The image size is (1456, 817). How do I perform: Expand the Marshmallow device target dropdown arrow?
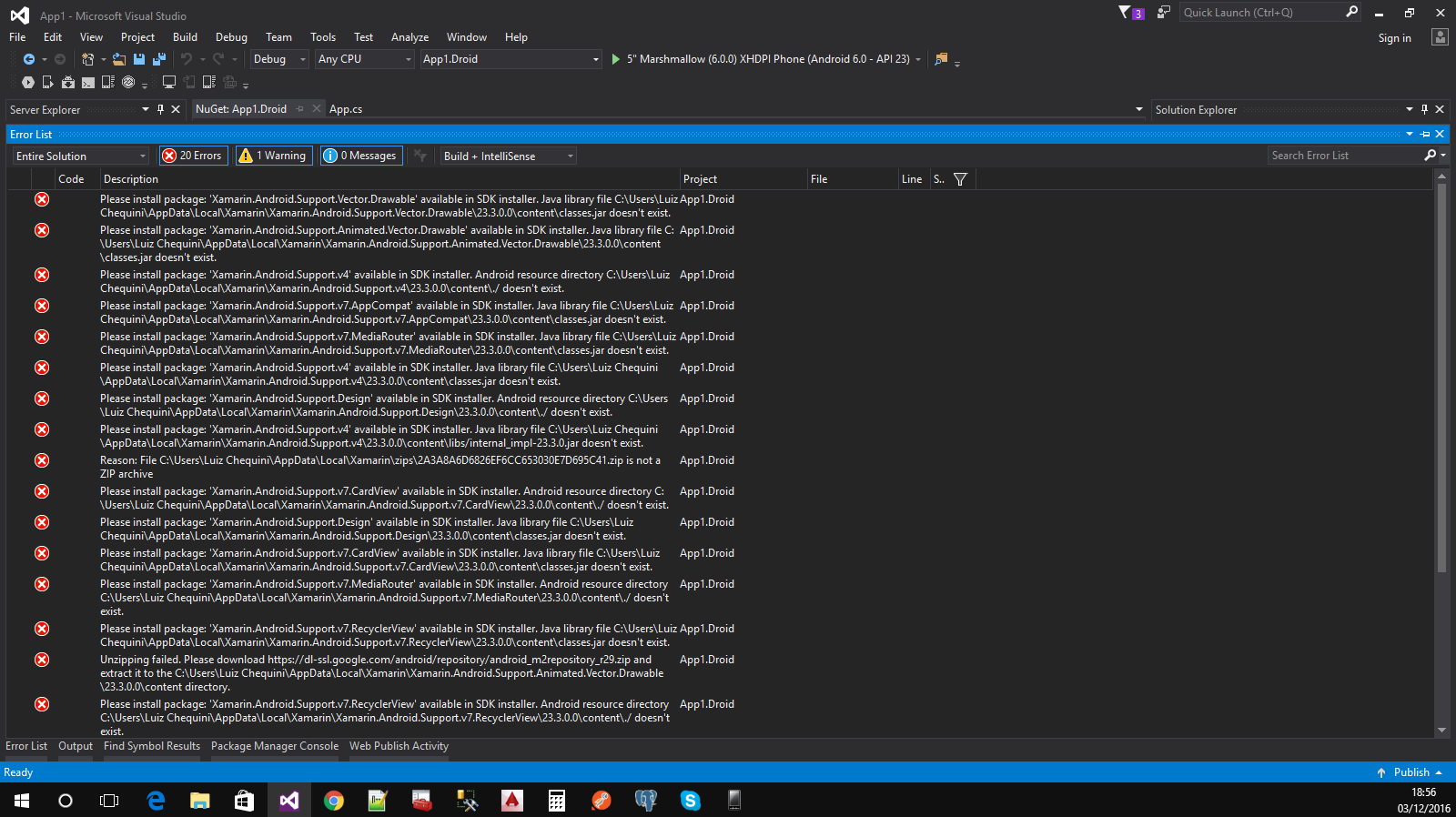(x=918, y=59)
